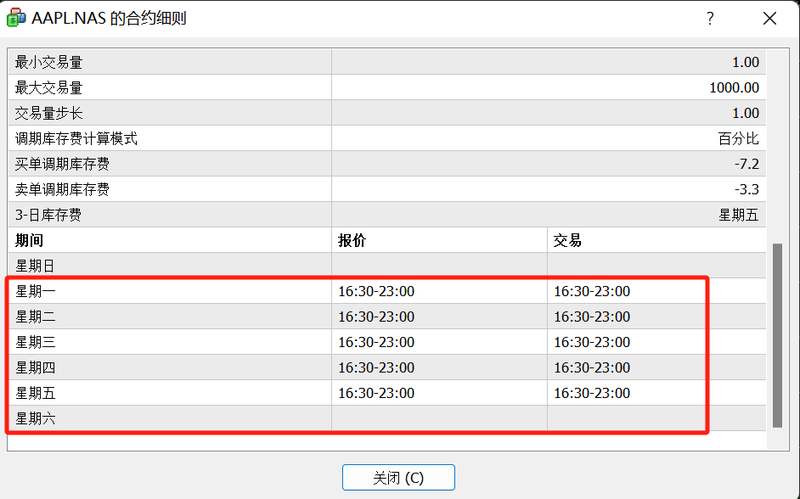Select the 最小交易量 row label

click(x=48, y=62)
